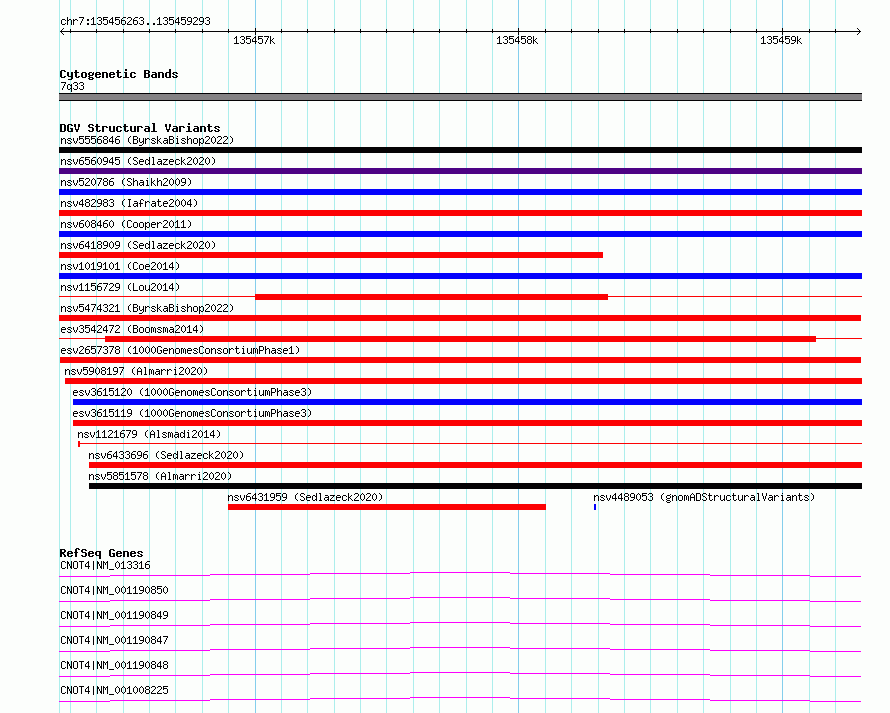Click the DGV Structural Variants track title
The height and width of the screenshot is (713, 890).
[x=140, y=128]
